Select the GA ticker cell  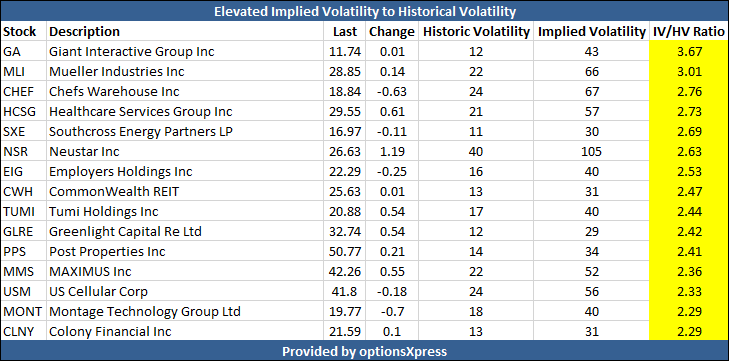click(x=23, y=51)
